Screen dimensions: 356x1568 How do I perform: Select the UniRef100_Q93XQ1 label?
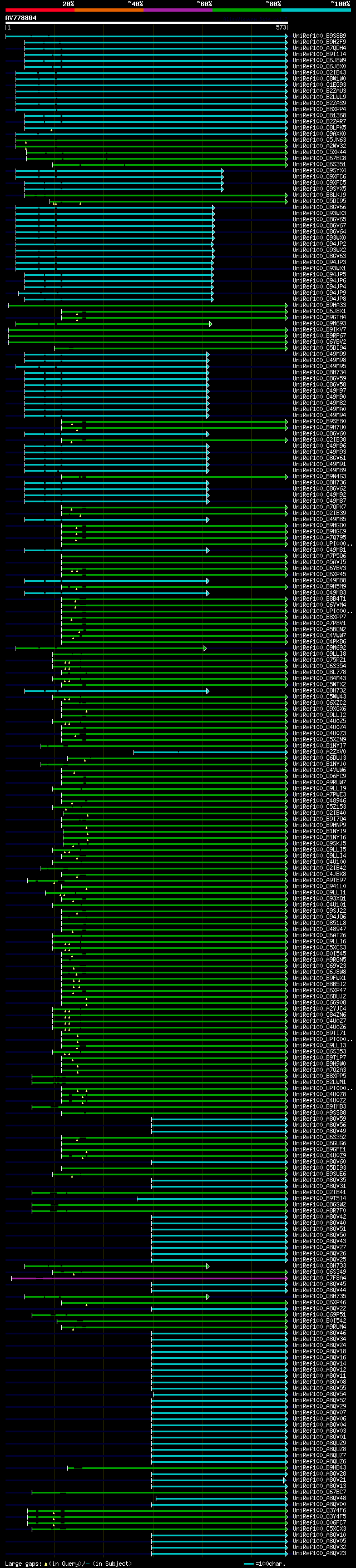coord(319,898)
